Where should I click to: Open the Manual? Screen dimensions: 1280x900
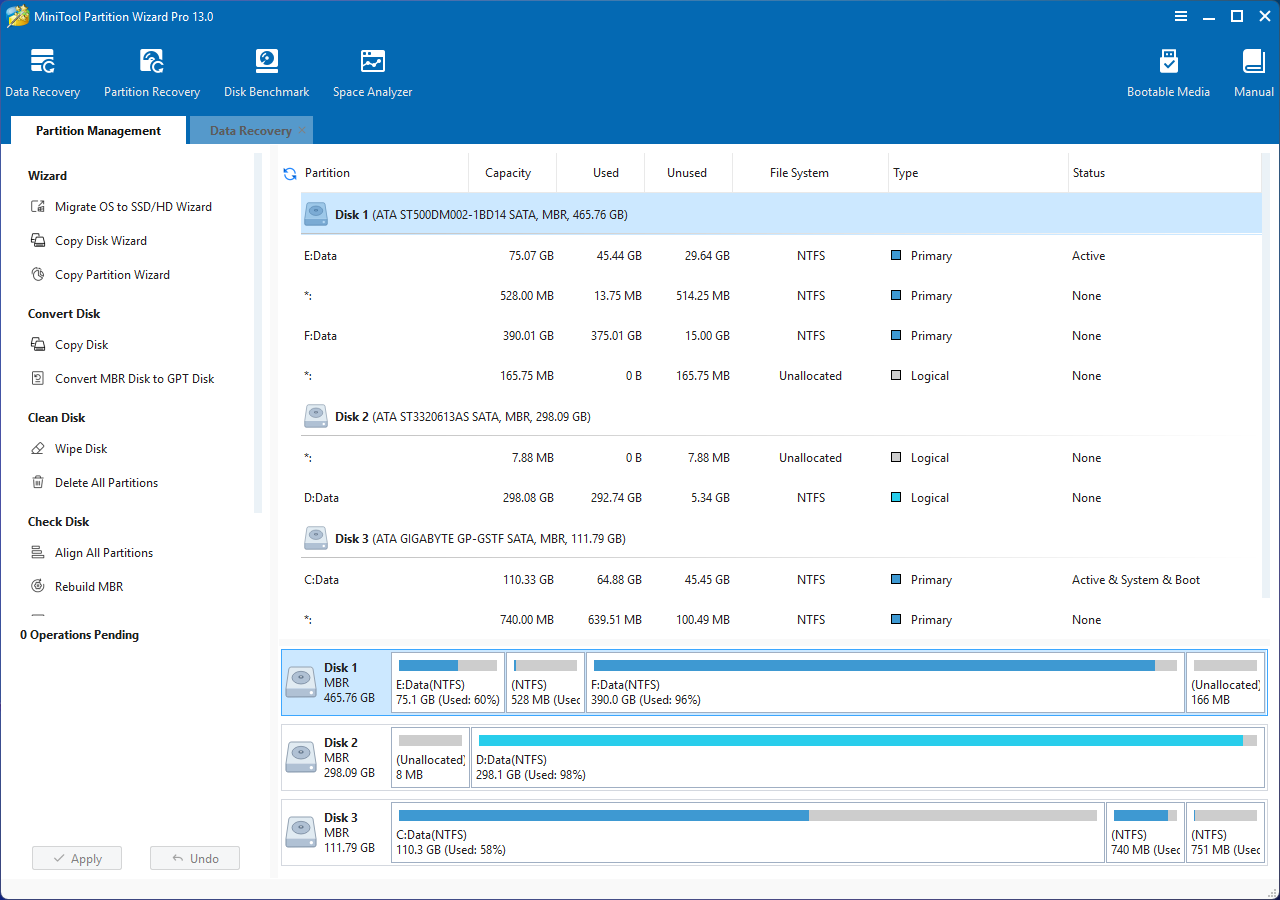pyautogui.click(x=1254, y=74)
